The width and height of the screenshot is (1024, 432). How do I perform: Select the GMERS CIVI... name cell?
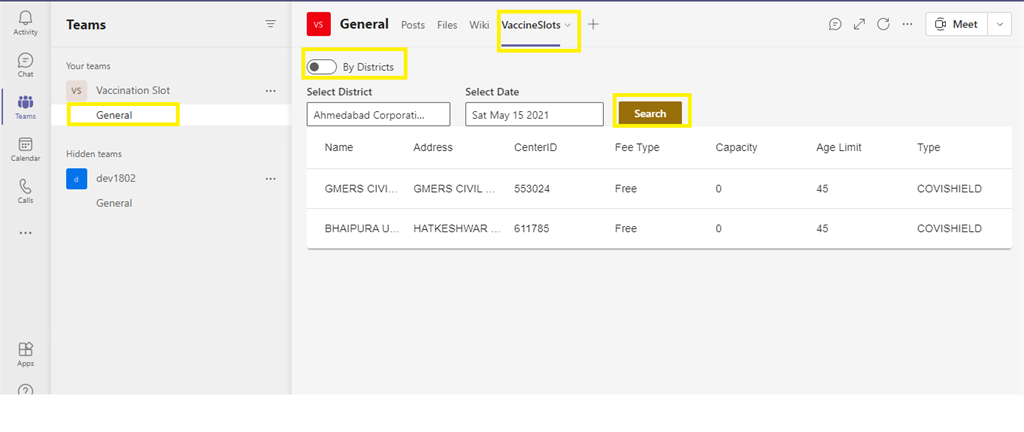(x=361, y=189)
